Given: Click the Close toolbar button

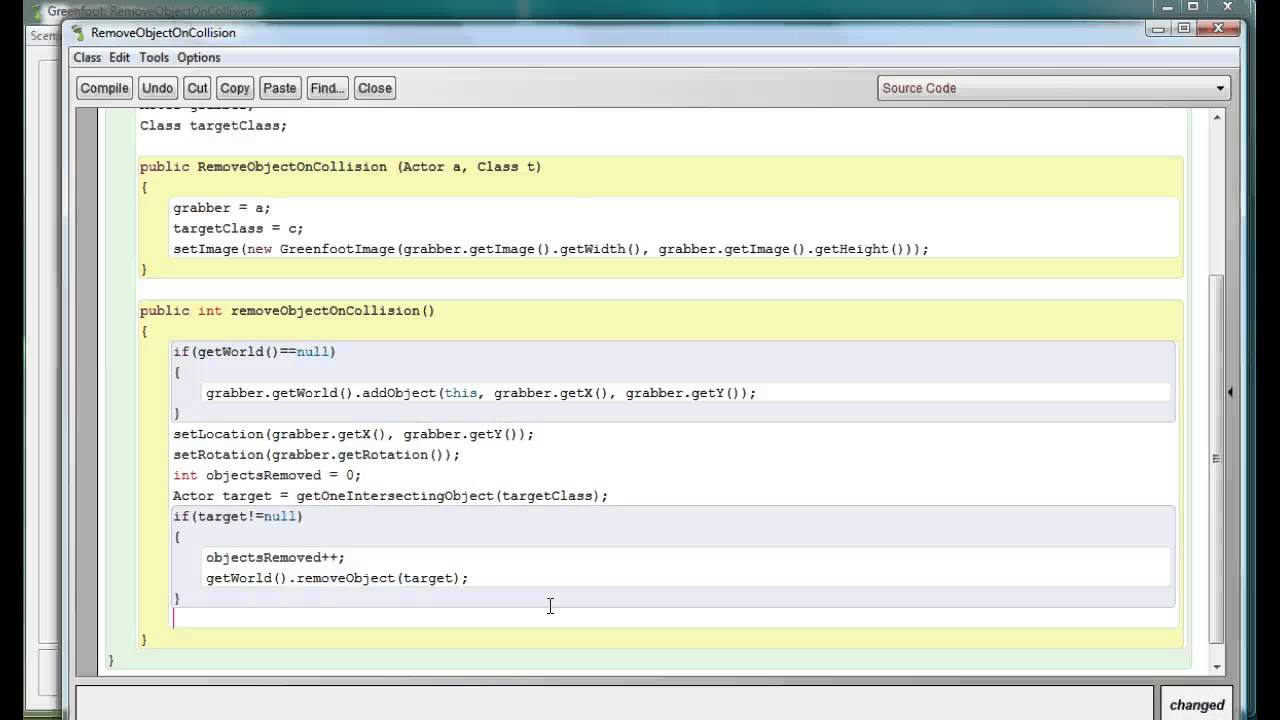Looking at the screenshot, I should tap(375, 88).
